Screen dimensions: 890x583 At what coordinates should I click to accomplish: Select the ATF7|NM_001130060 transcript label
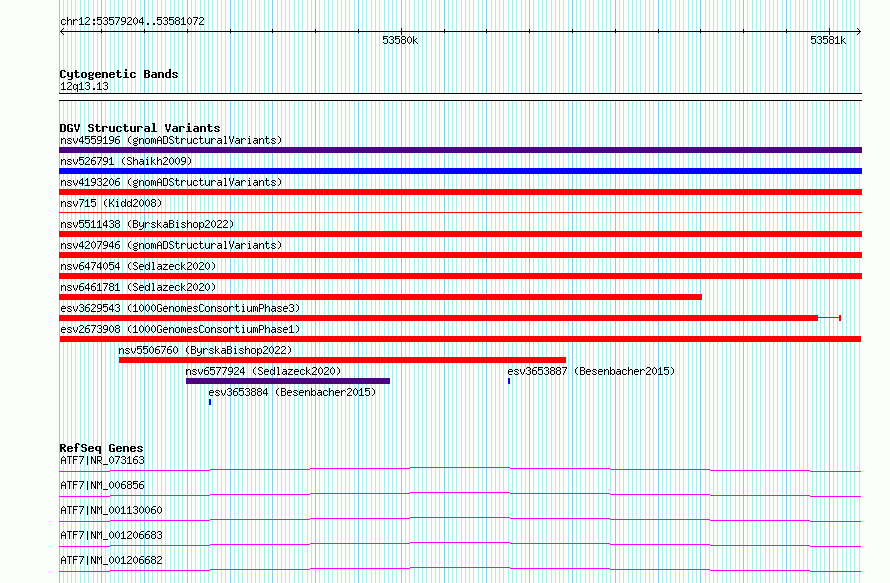[111, 510]
